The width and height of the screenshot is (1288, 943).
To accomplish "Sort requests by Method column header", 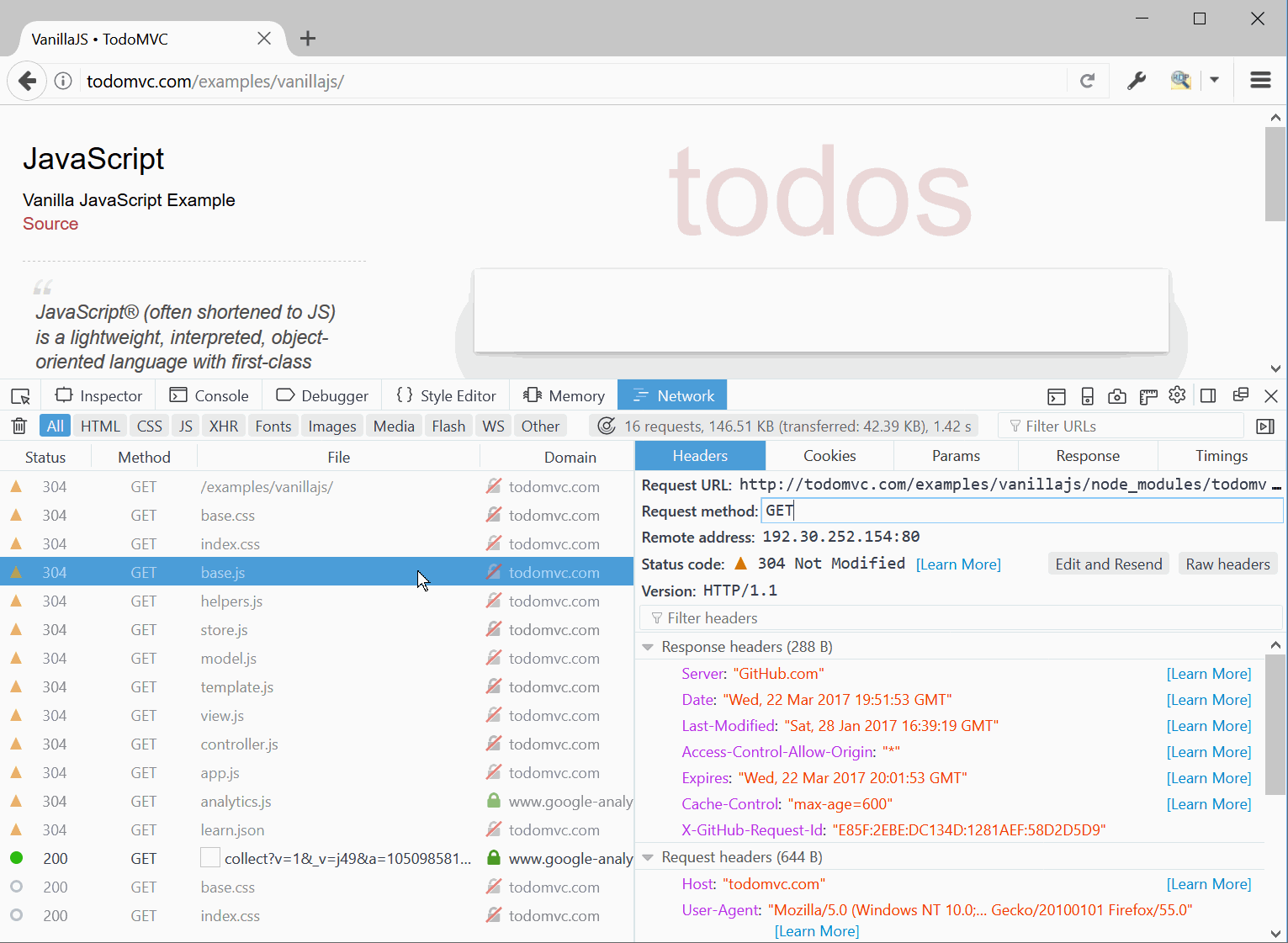I will (144, 458).
